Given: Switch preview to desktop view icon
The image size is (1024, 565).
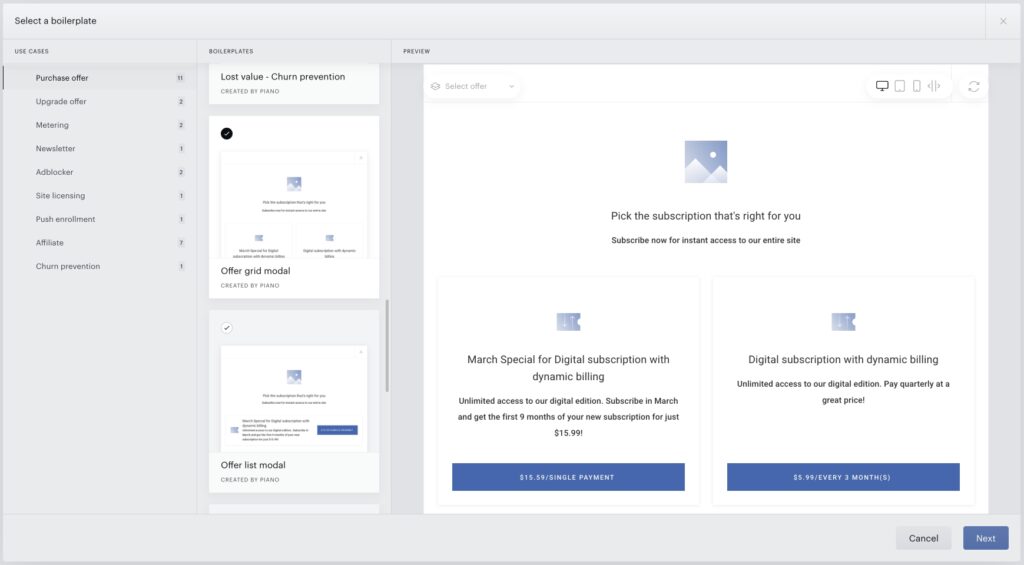Looking at the screenshot, I should click(x=882, y=86).
